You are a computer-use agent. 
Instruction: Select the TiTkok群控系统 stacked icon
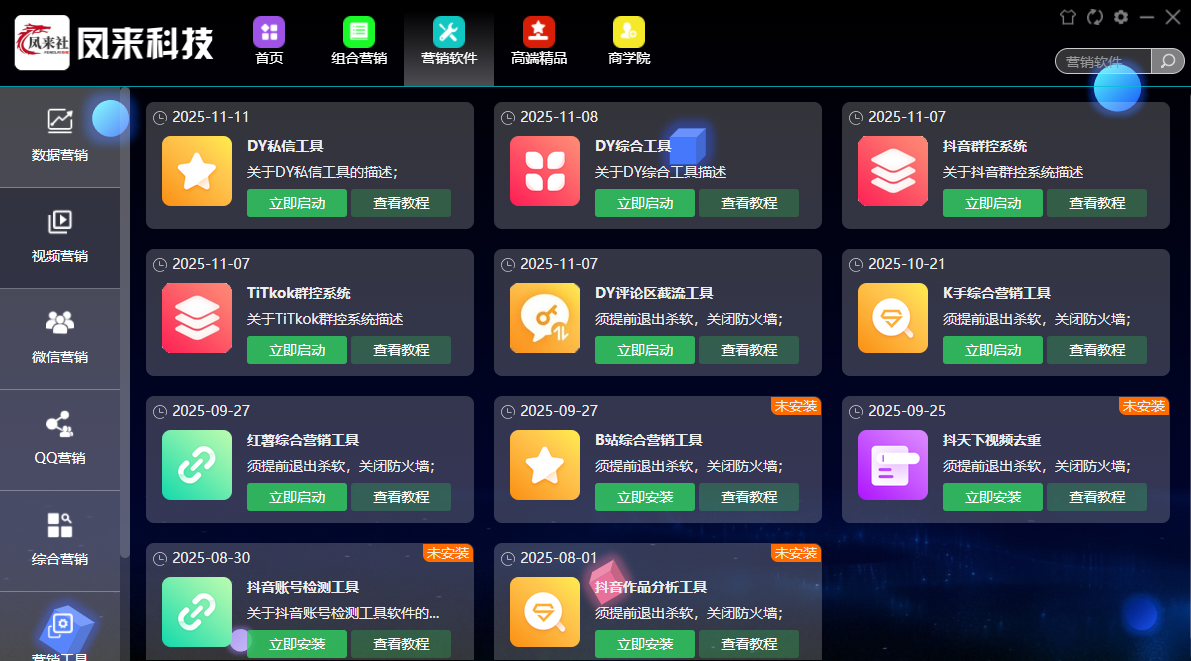point(196,318)
